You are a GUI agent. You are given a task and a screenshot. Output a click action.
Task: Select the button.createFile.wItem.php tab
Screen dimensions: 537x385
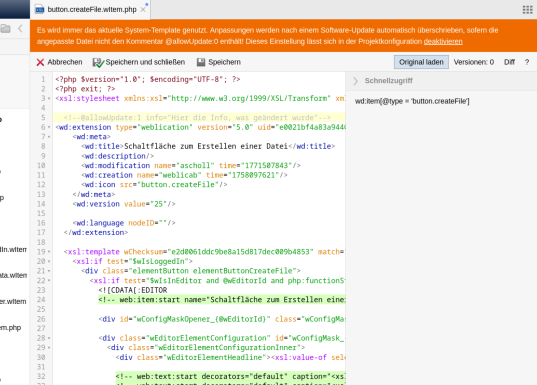tap(90, 10)
